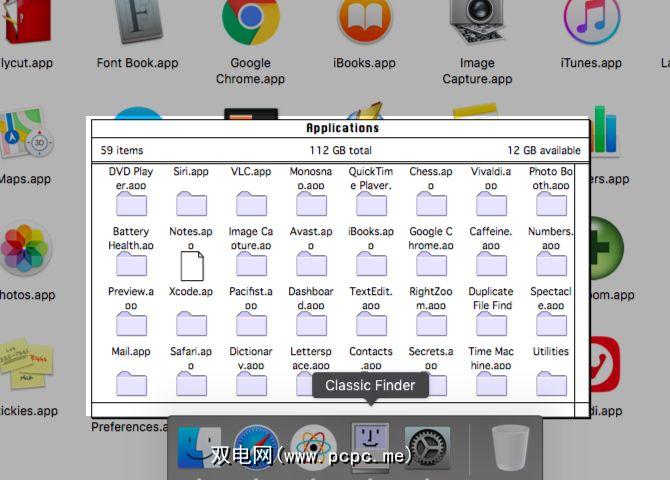Image resolution: width=670 pixels, height=480 pixels.
Task: Click the Dictionary.app folder icon
Action: pos(251,383)
